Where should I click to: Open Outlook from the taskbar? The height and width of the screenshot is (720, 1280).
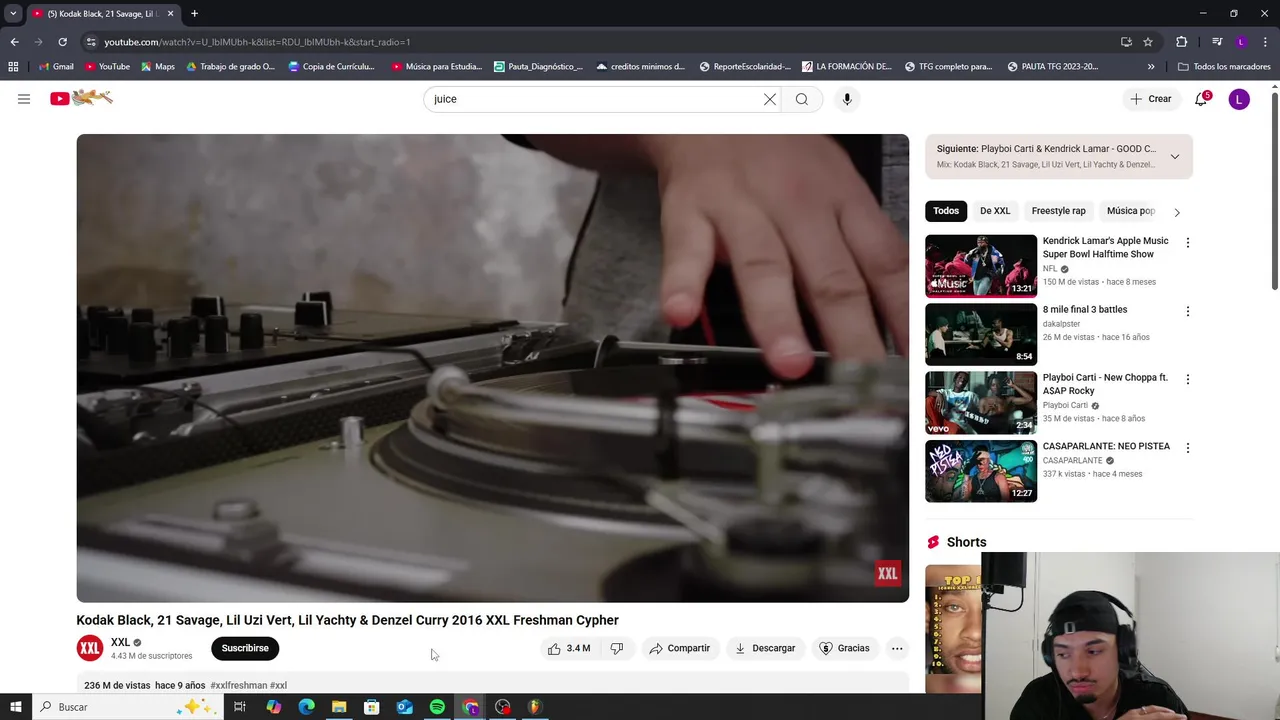(404, 707)
